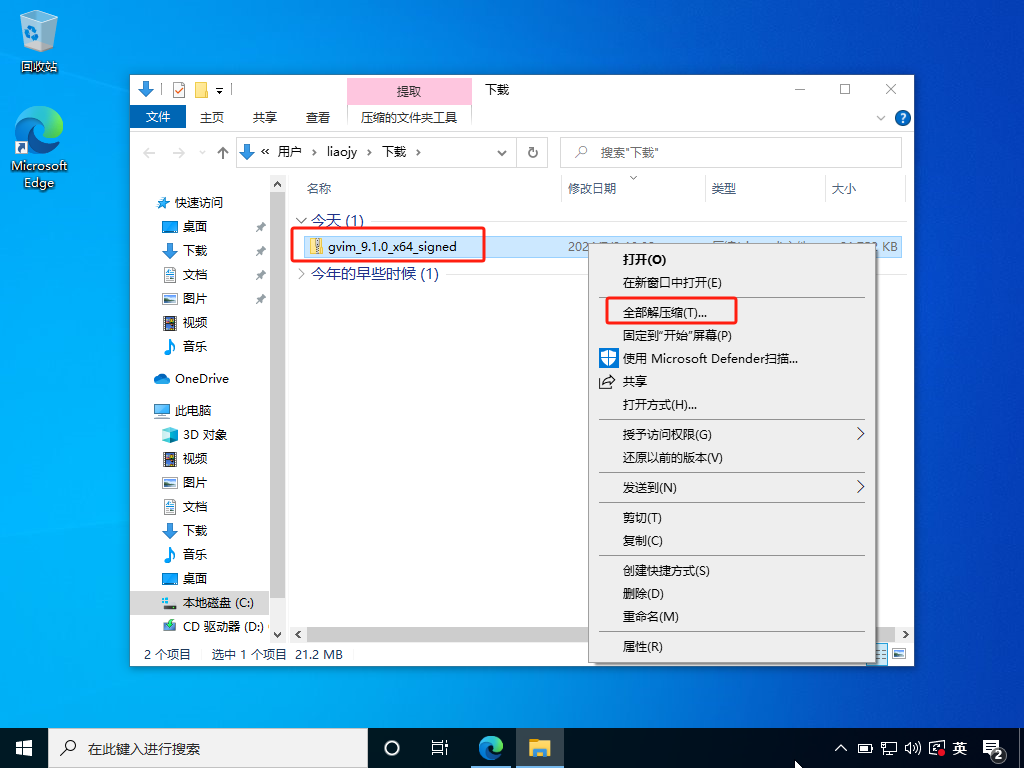Expand the ribbon using the chevron

click(x=880, y=118)
